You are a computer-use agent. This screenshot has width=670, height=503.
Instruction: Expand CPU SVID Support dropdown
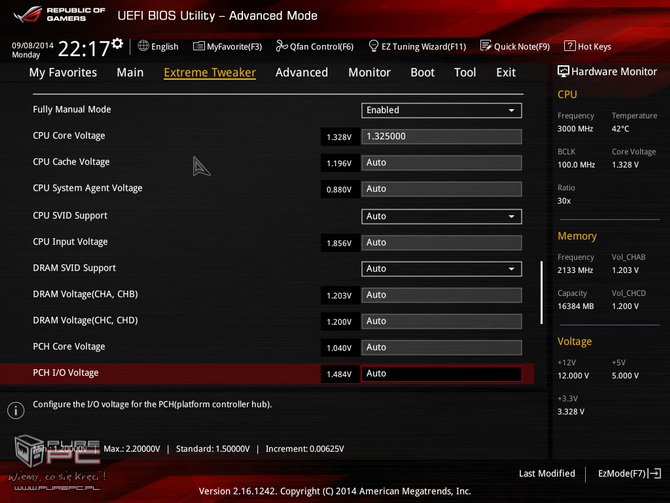[x=441, y=216]
